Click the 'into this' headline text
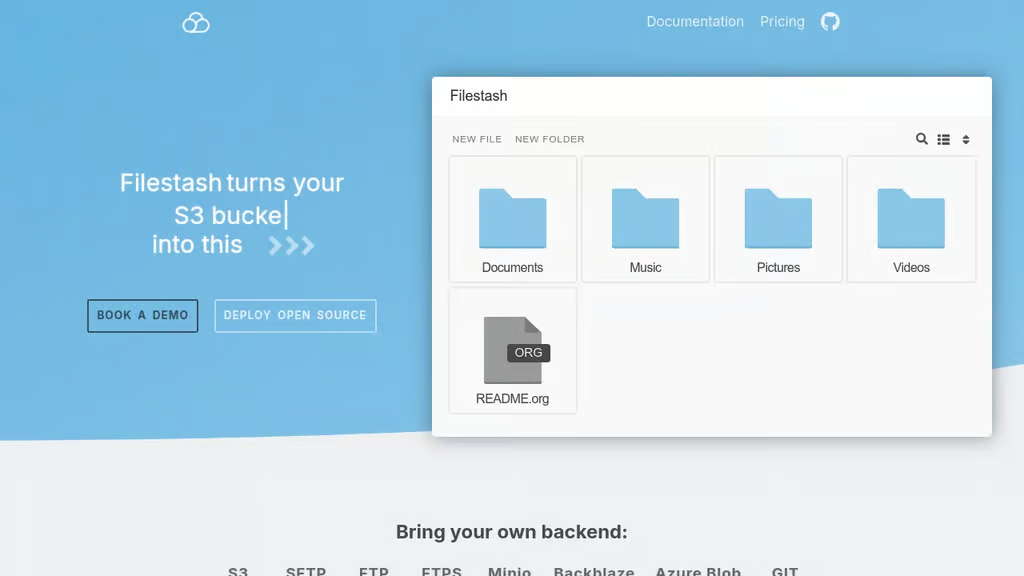This screenshot has height=576, width=1024. coord(197,245)
